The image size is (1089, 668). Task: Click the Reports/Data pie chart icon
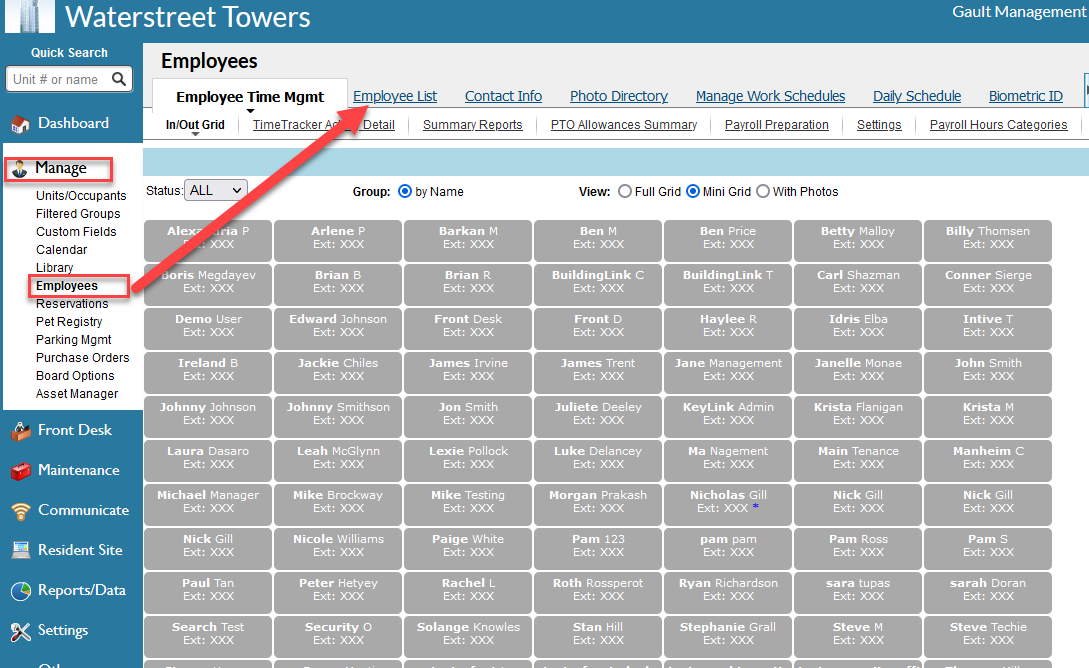coord(21,591)
